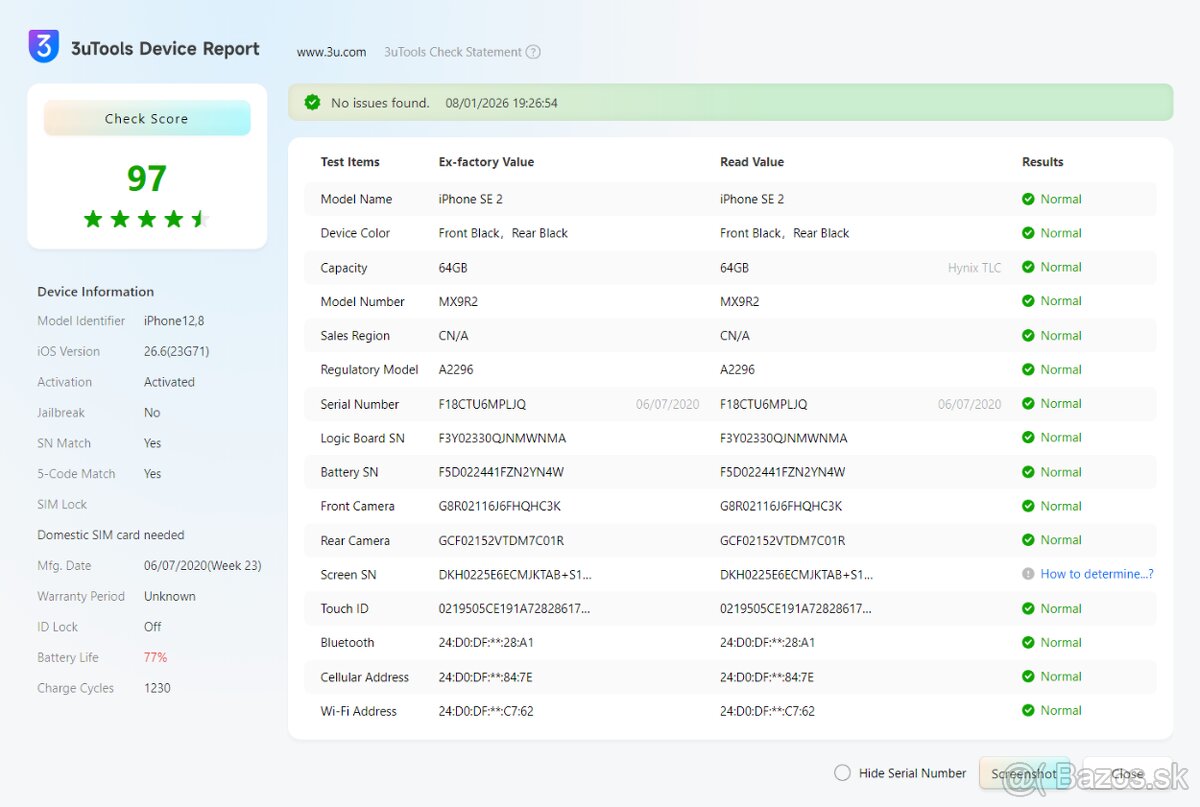
Task: Click the score value 97
Action: point(146,178)
